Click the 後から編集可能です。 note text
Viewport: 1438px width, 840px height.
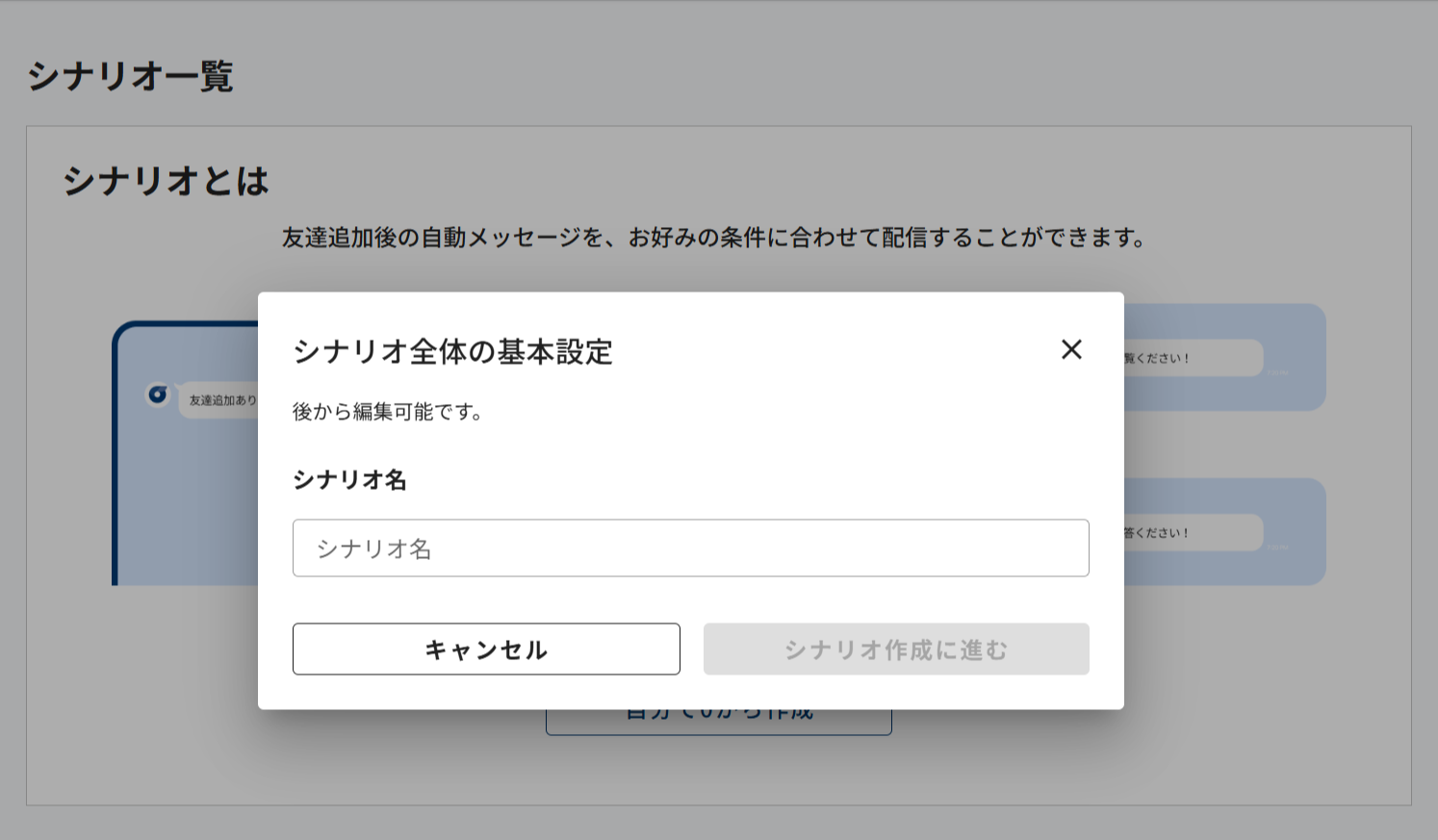[x=387, y=412]
